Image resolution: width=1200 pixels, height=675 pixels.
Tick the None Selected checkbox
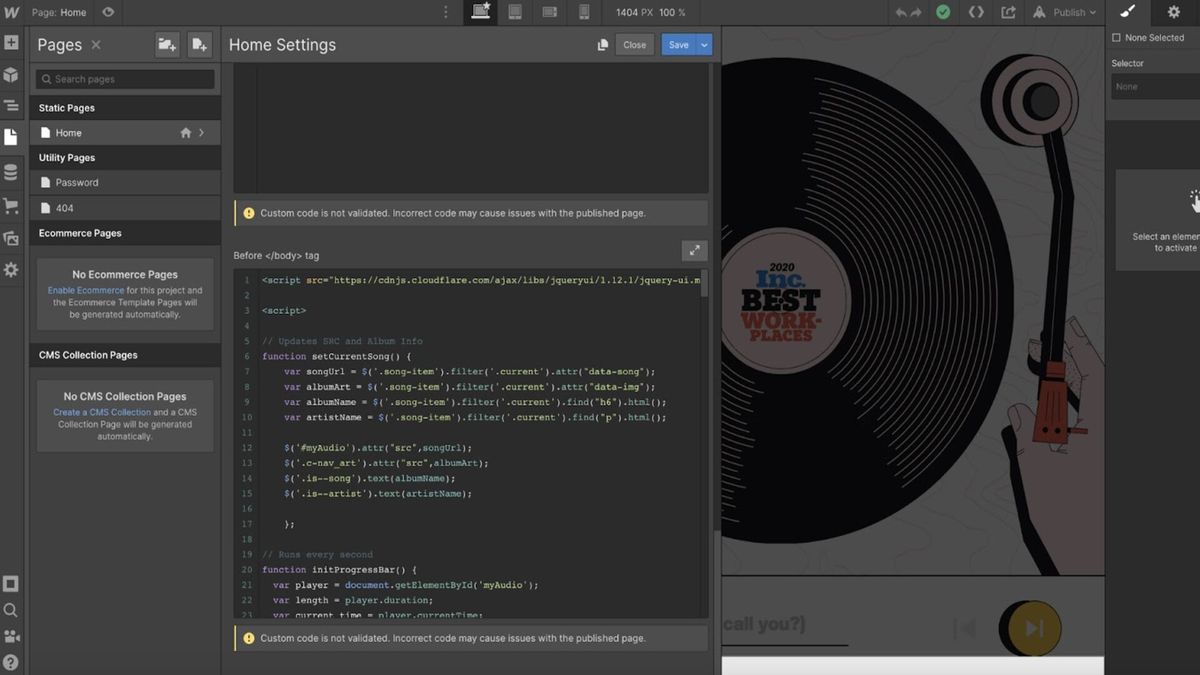1115,38
